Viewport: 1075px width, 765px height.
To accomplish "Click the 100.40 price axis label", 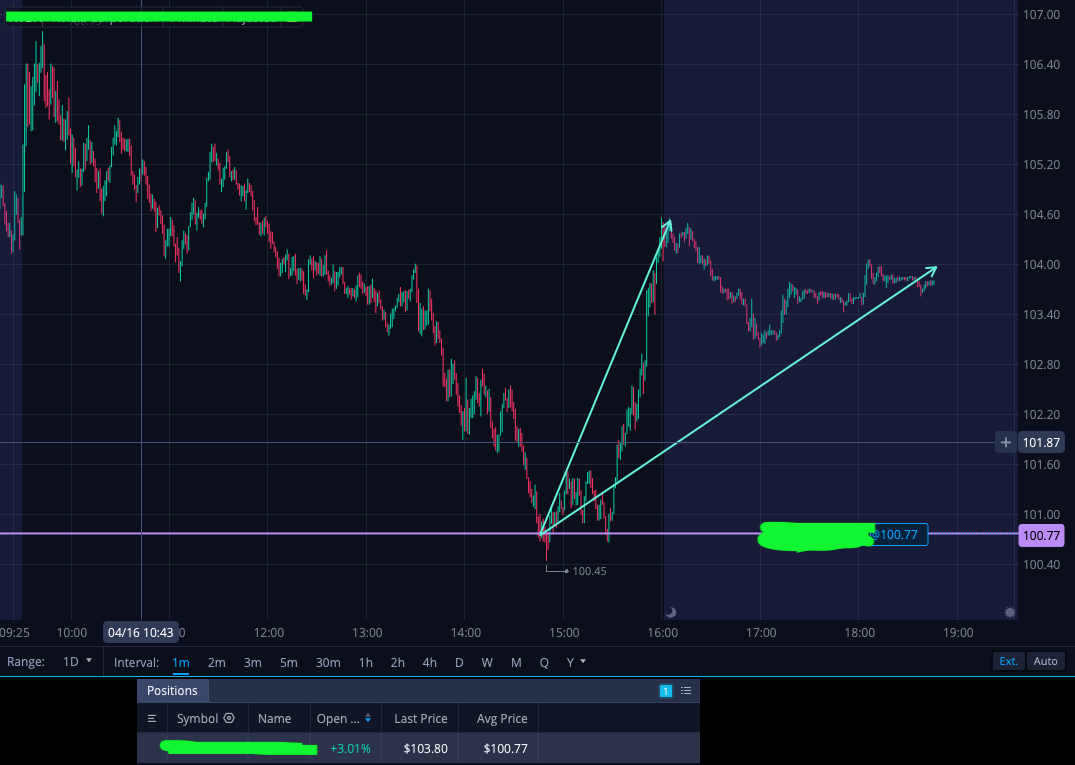I will (x=1041, y=564).
